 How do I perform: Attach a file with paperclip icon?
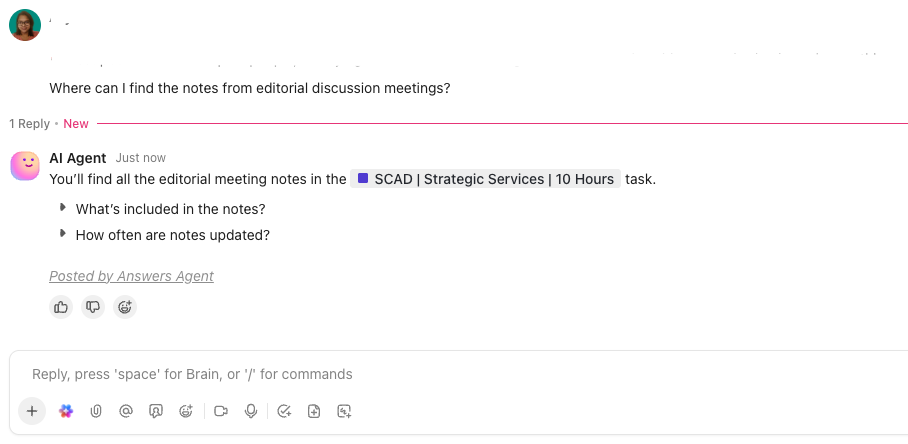coord(96,411)
